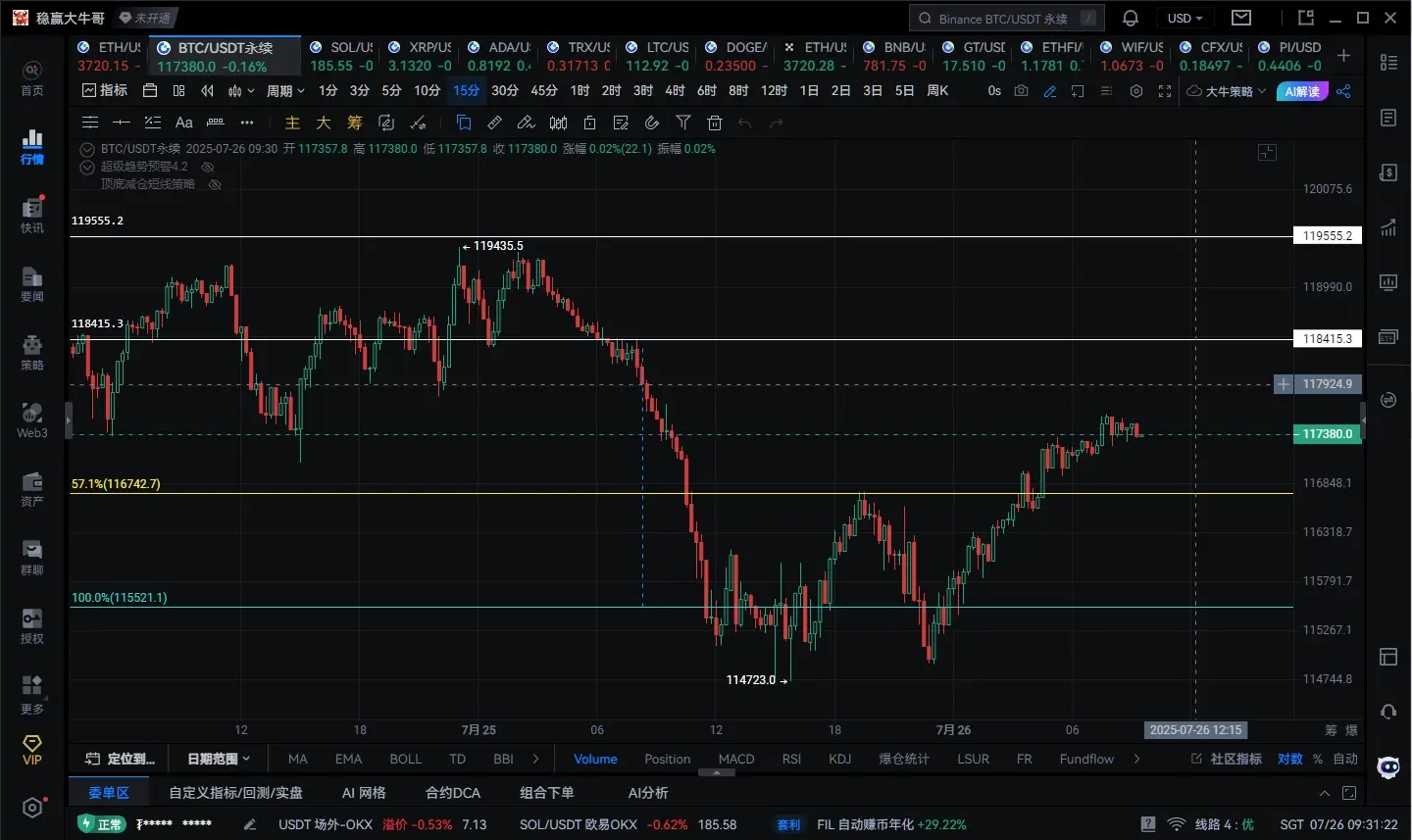Select the horizontal line drawing tool
1412x840 pixels.
(x=122, y=123)
